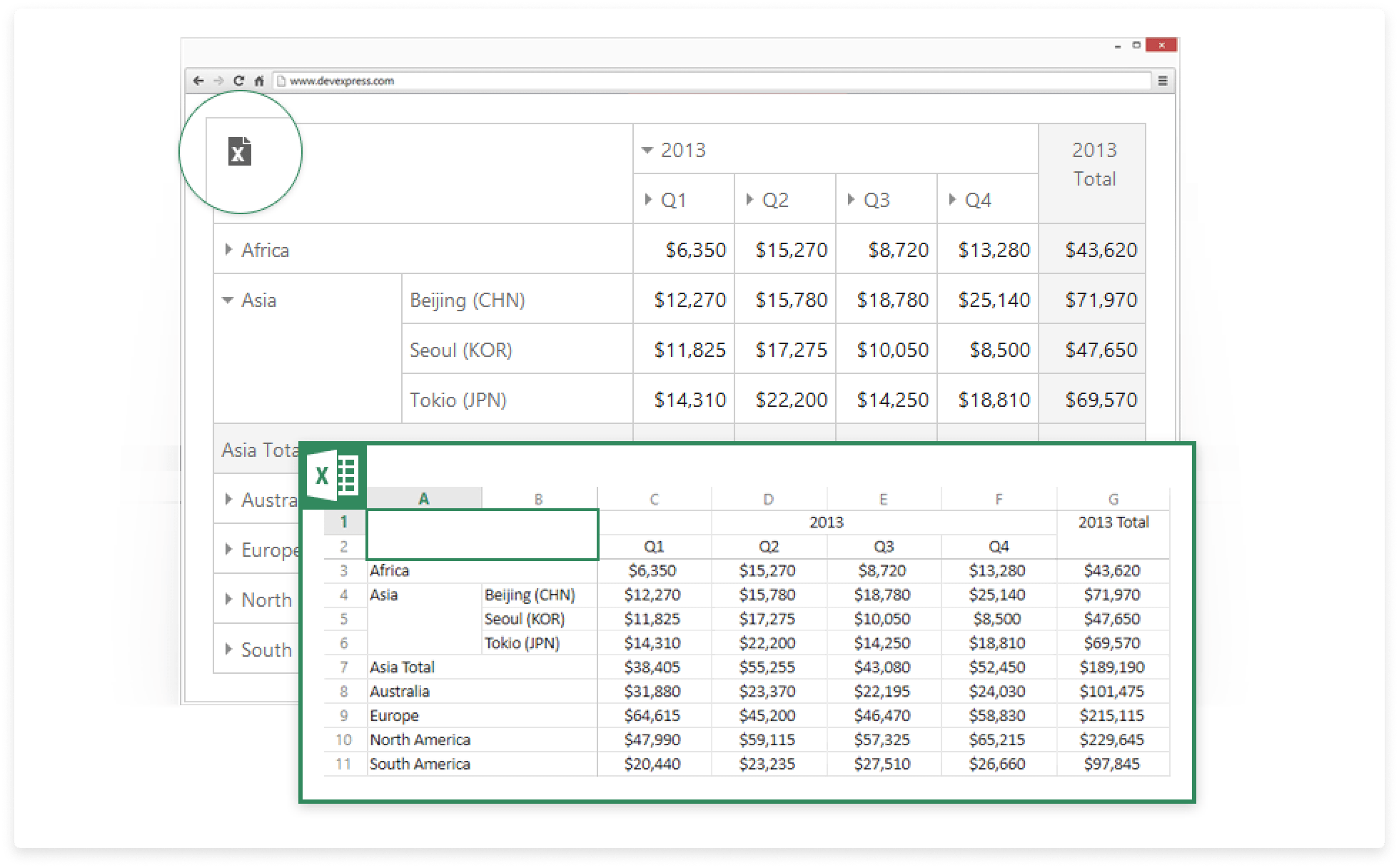Screen dimensions: 1399x868
Task: Click the Europe Q1 cell $64,615
Action: [652, 715]
